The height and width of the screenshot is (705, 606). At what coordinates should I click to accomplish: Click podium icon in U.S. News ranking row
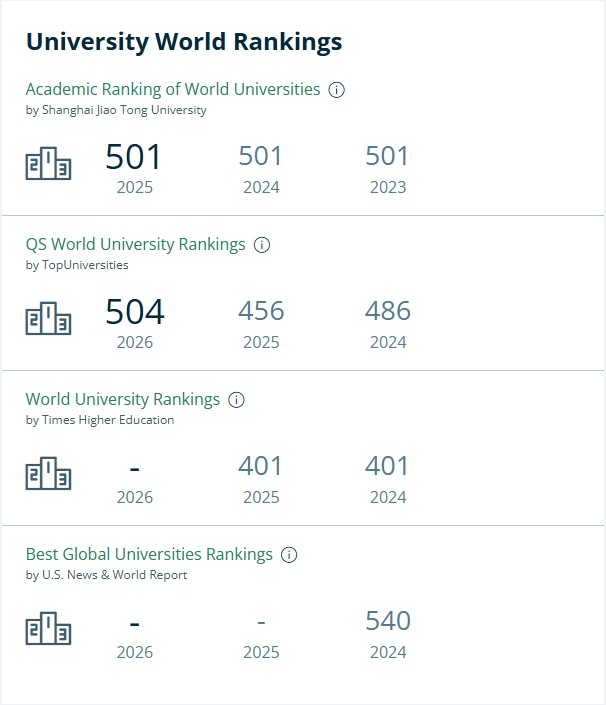click(48, 628)
